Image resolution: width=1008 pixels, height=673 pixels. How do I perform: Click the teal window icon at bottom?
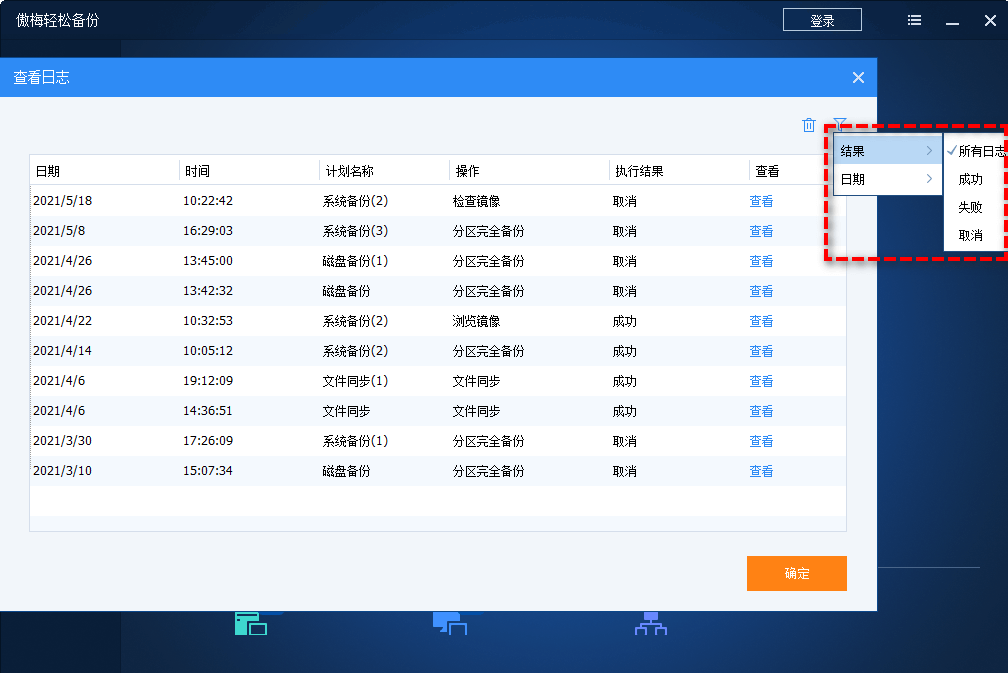(x=250, y=625)
